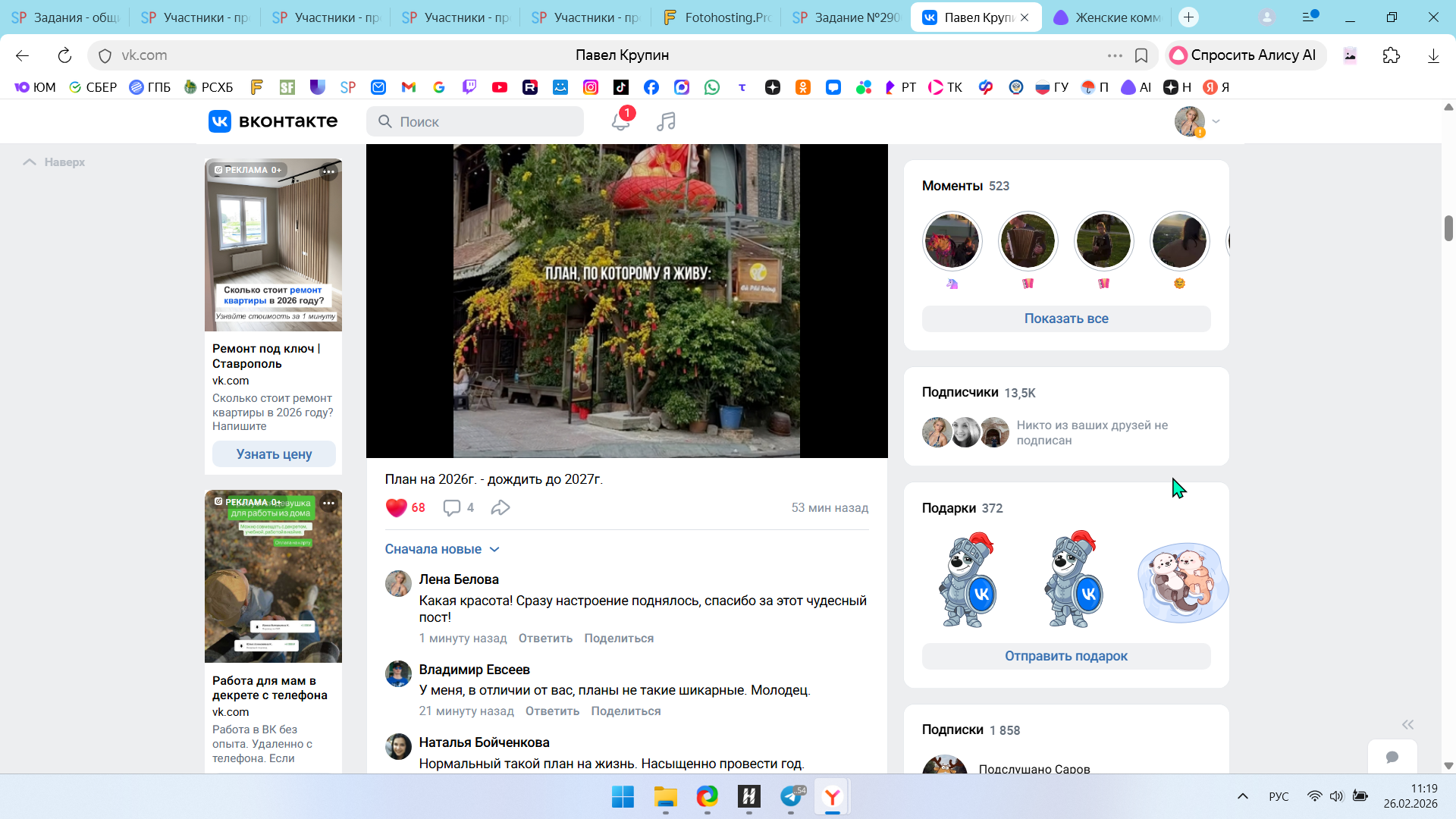Open profile account menu dropdown arrow
Viewport: 1456px width, 819px height.
(x=1216, y=121)
